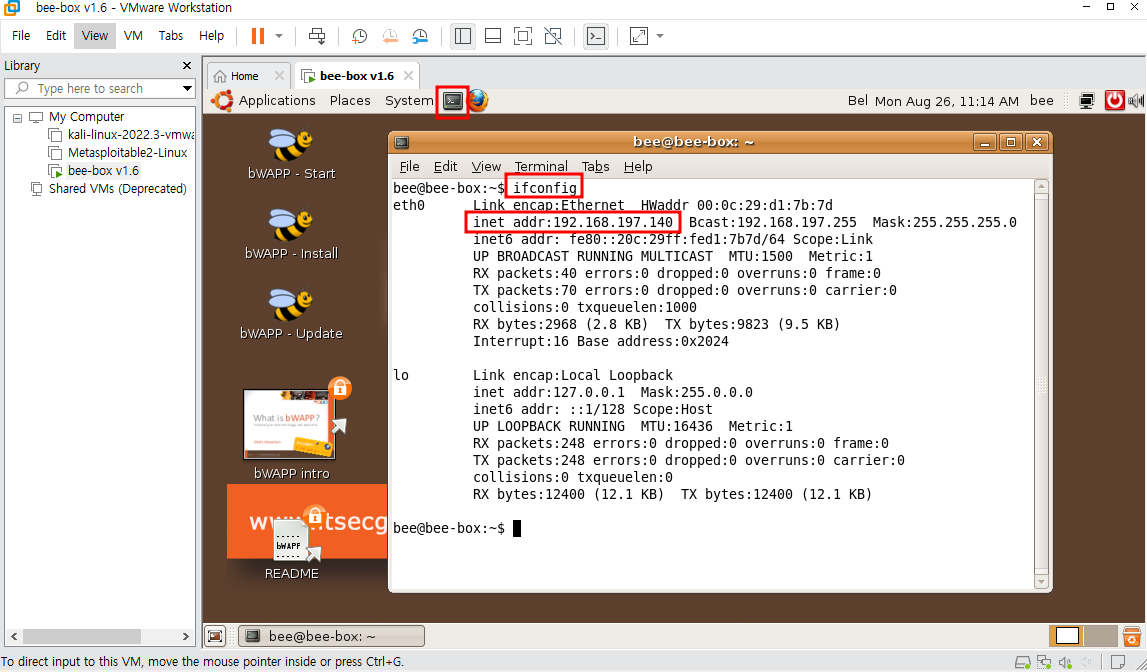1147x672 pixels.
Task: Click the terminal scrollbar down arrow
Action: click(1041, 582)
